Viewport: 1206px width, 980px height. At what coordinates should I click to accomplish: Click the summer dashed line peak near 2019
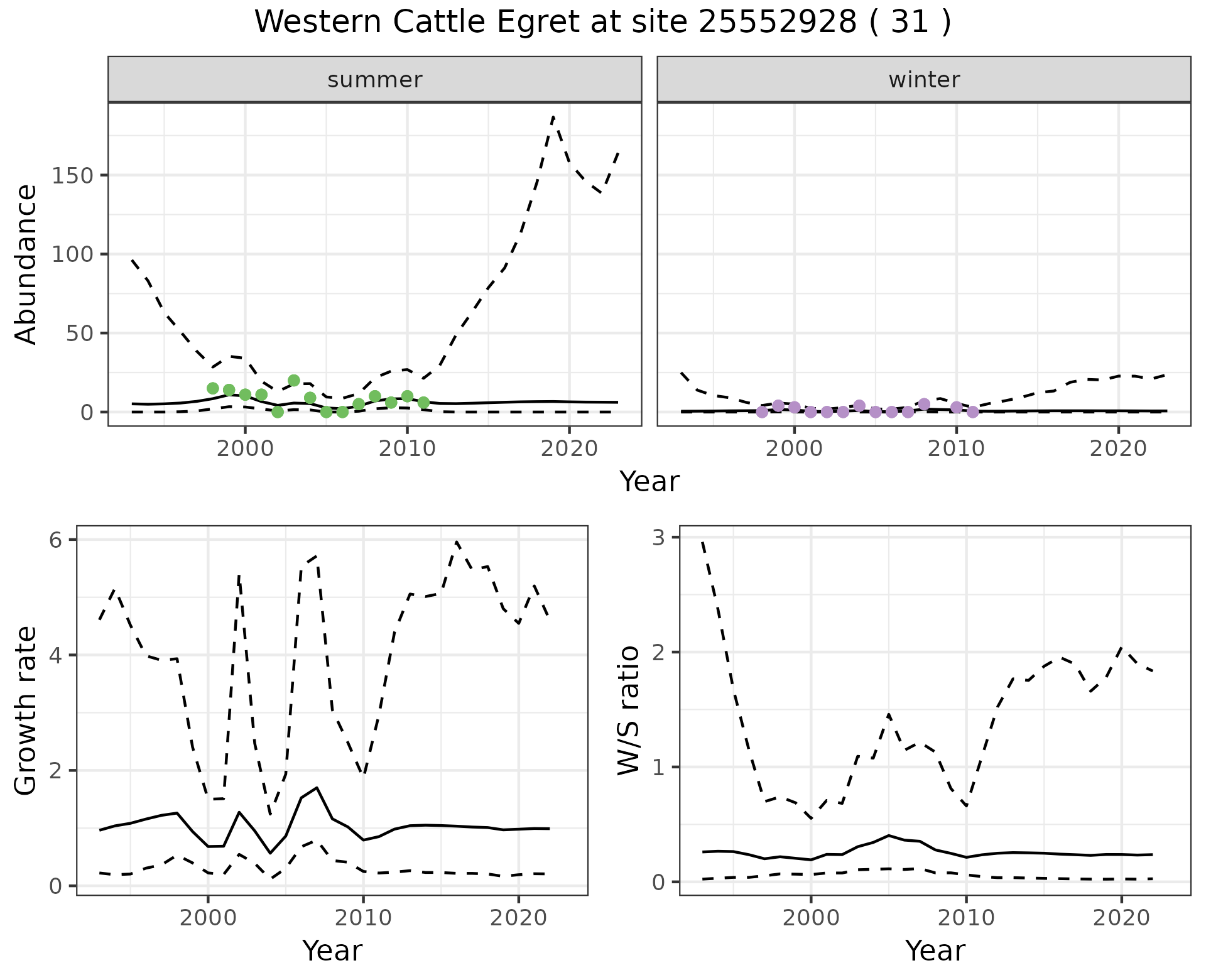(x=553, y=117)
